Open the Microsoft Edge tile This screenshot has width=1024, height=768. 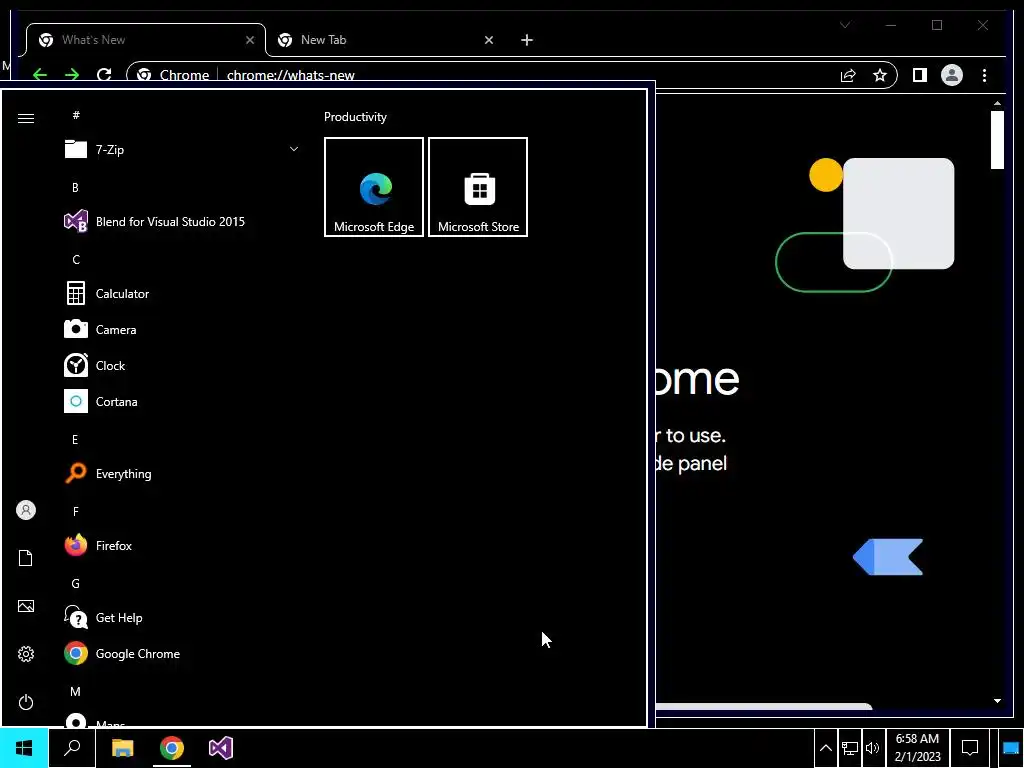(x=374, y=187)
